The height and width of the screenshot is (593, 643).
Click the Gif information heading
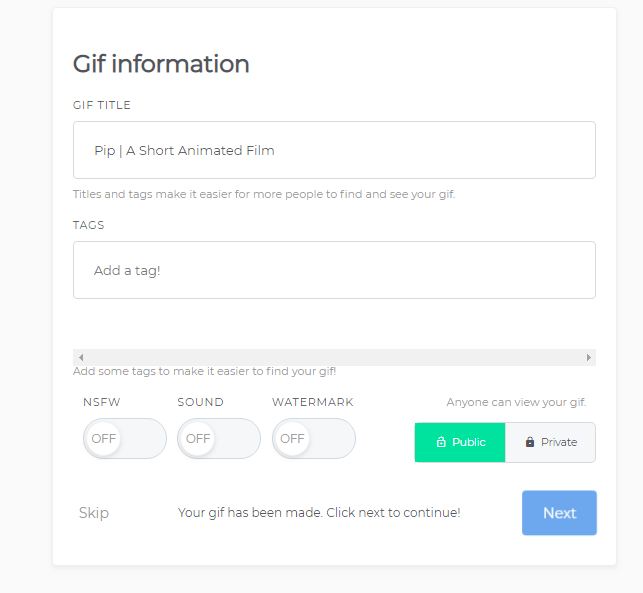tap(161, 64)
